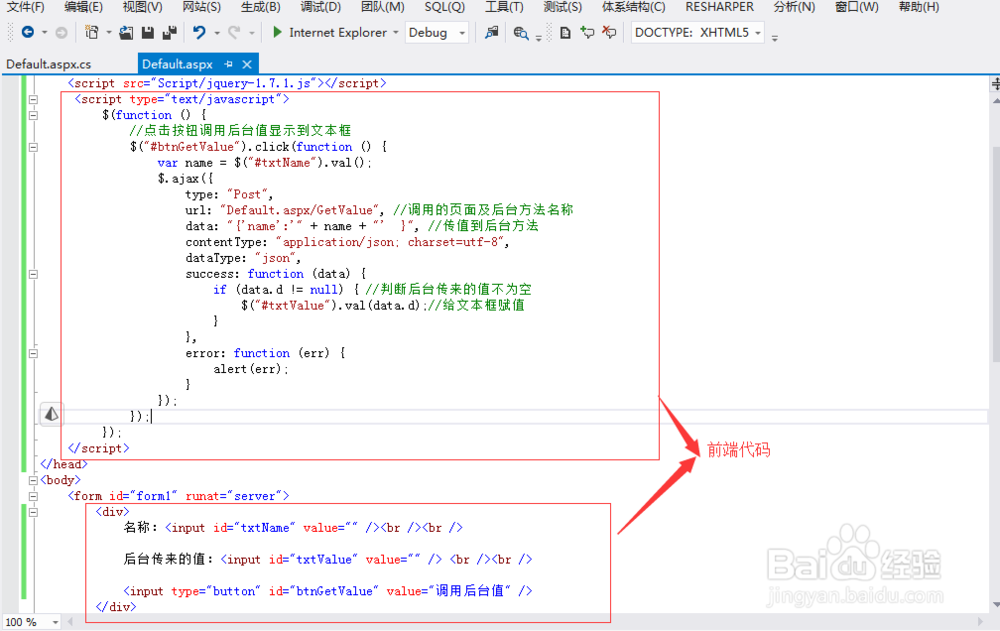Click the vertical scrollbar down arrow

point(996,605)
